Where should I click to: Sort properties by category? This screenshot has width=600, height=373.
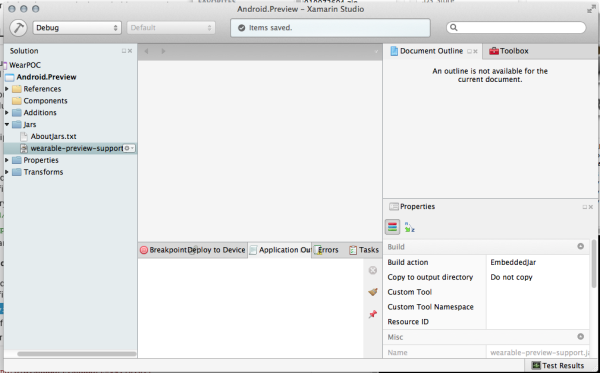pyautogui.click(x=392, y=227)
